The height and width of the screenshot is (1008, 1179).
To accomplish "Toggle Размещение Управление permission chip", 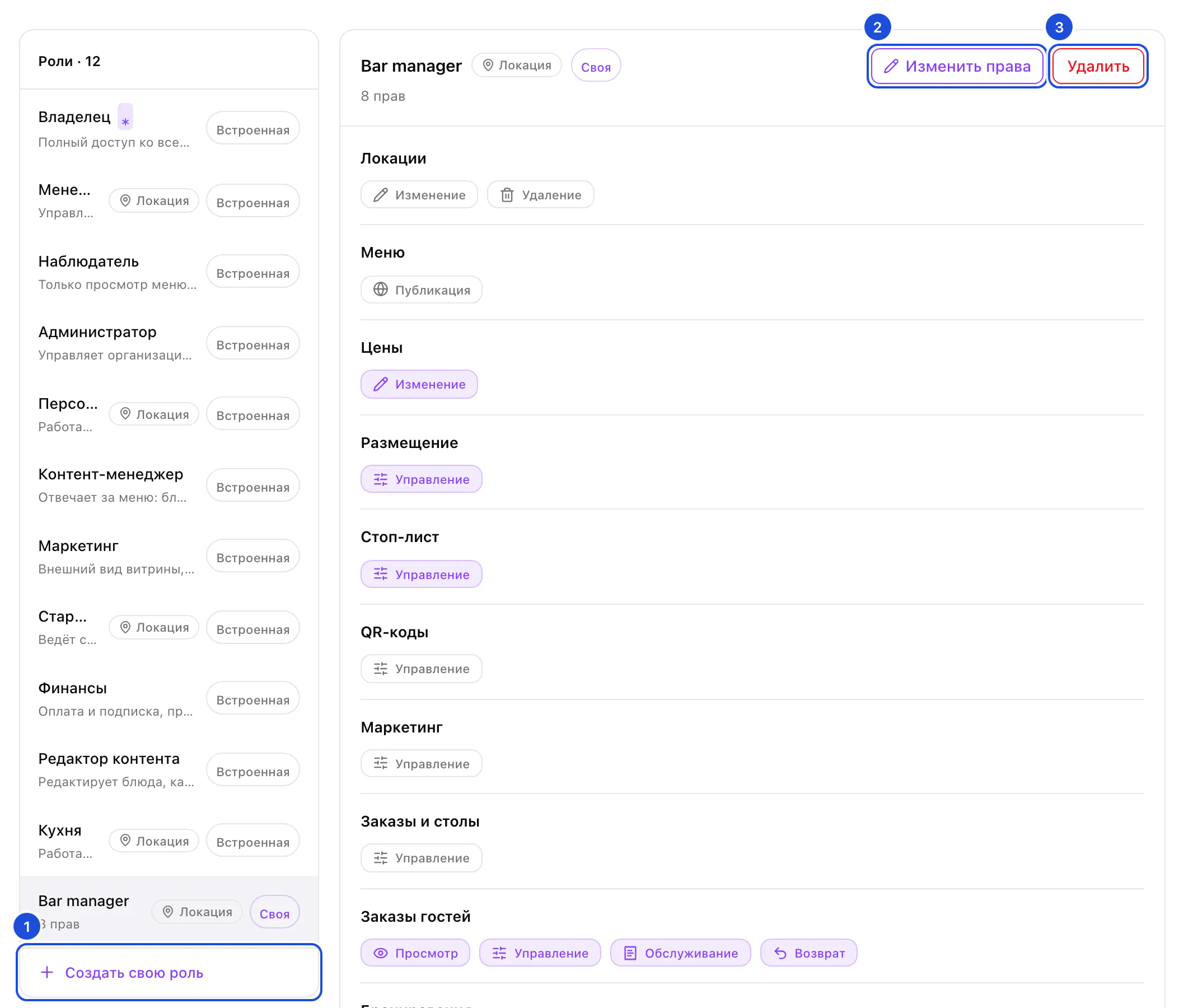I will 421,479.
